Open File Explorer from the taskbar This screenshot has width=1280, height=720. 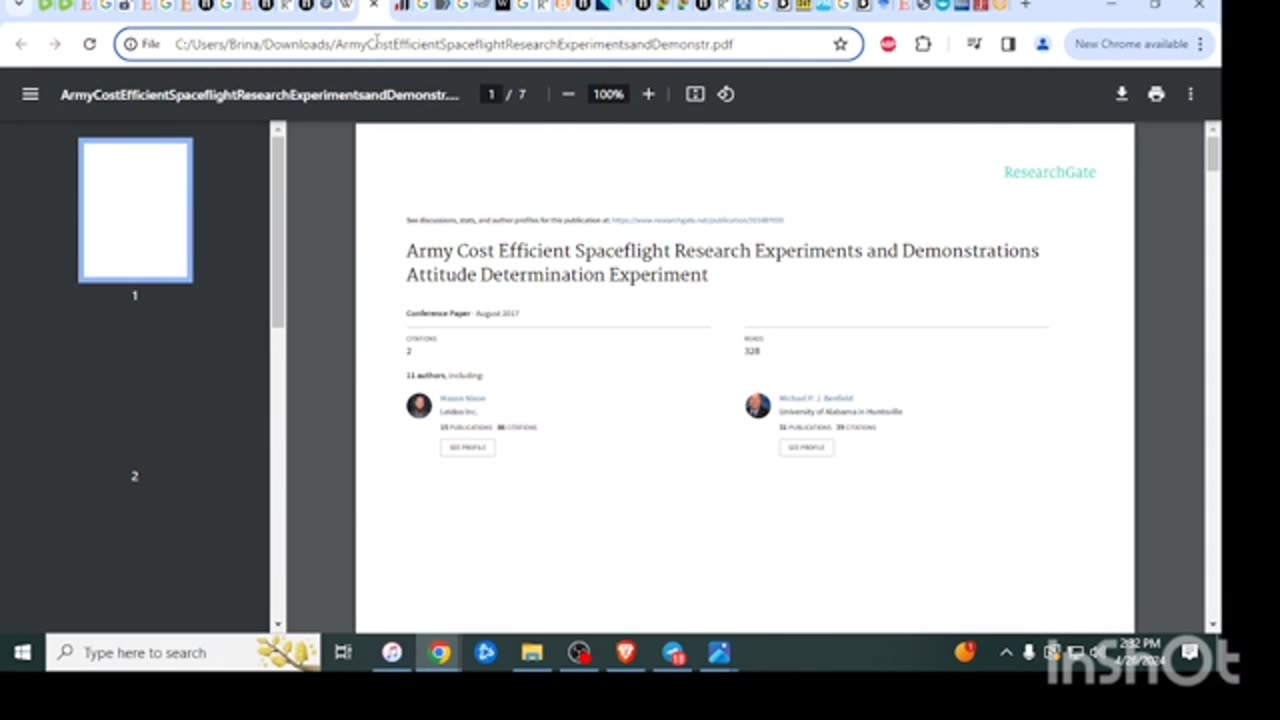coord(532,653)
